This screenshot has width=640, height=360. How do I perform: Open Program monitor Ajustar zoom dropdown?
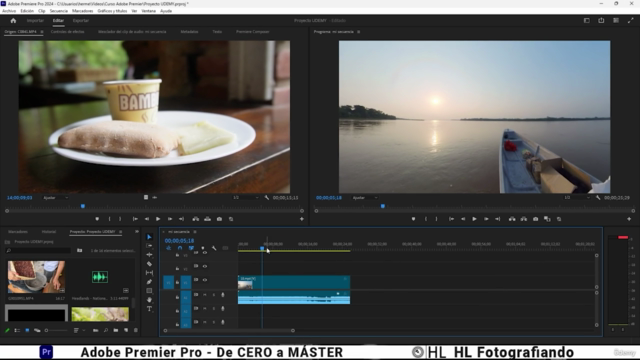tap(365, 198)
